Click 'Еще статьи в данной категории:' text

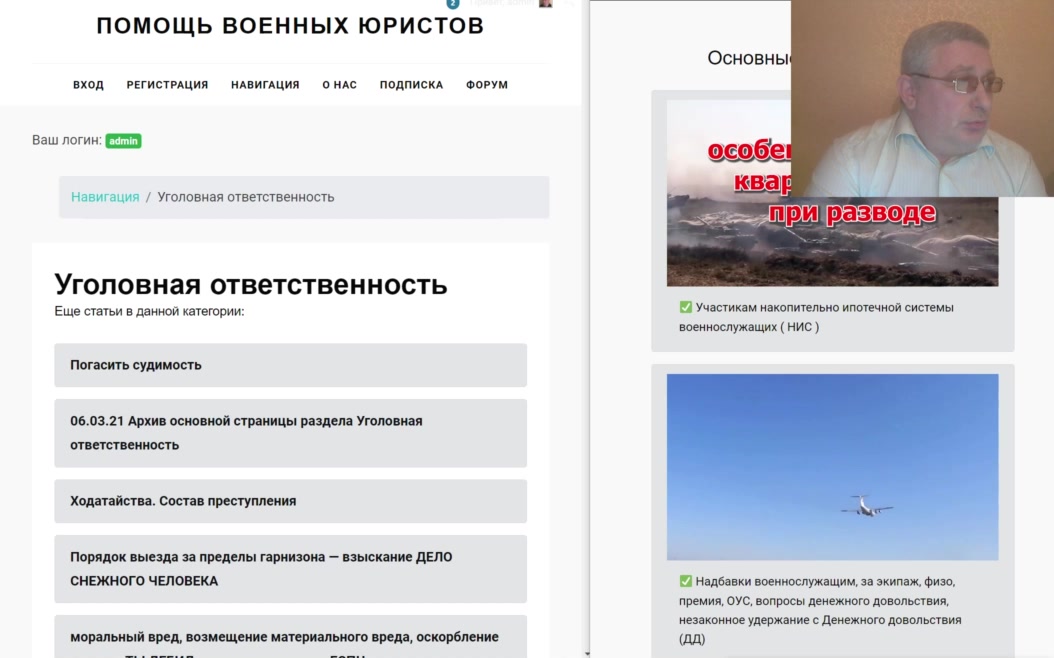149,311
